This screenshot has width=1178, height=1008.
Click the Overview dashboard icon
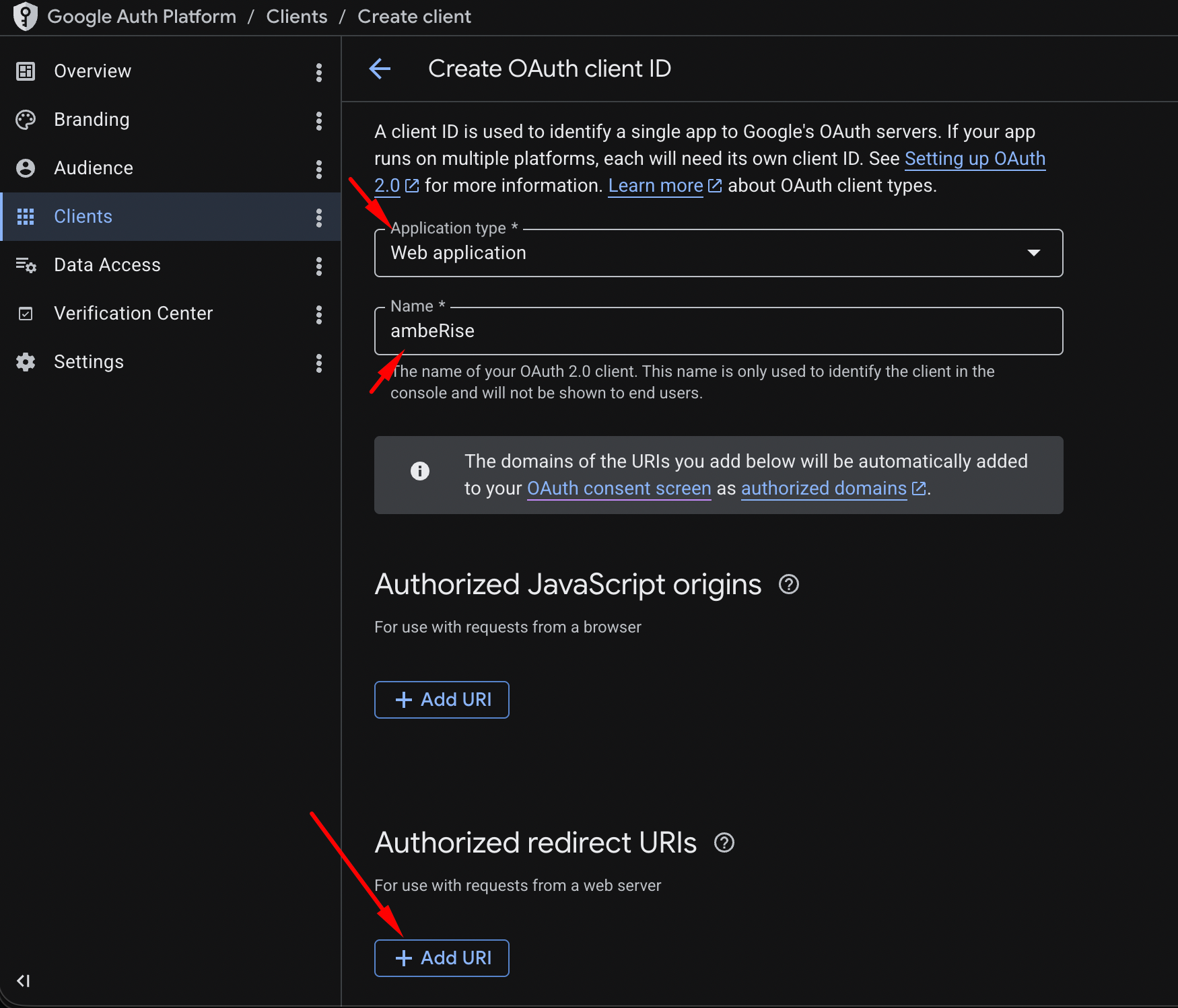pos(26,71)
